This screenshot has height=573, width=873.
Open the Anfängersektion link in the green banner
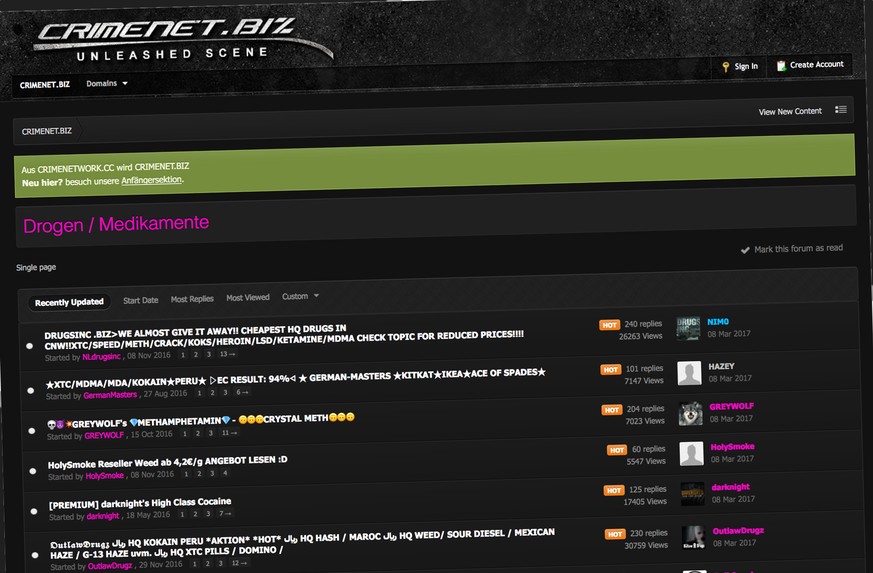[152, 180]
